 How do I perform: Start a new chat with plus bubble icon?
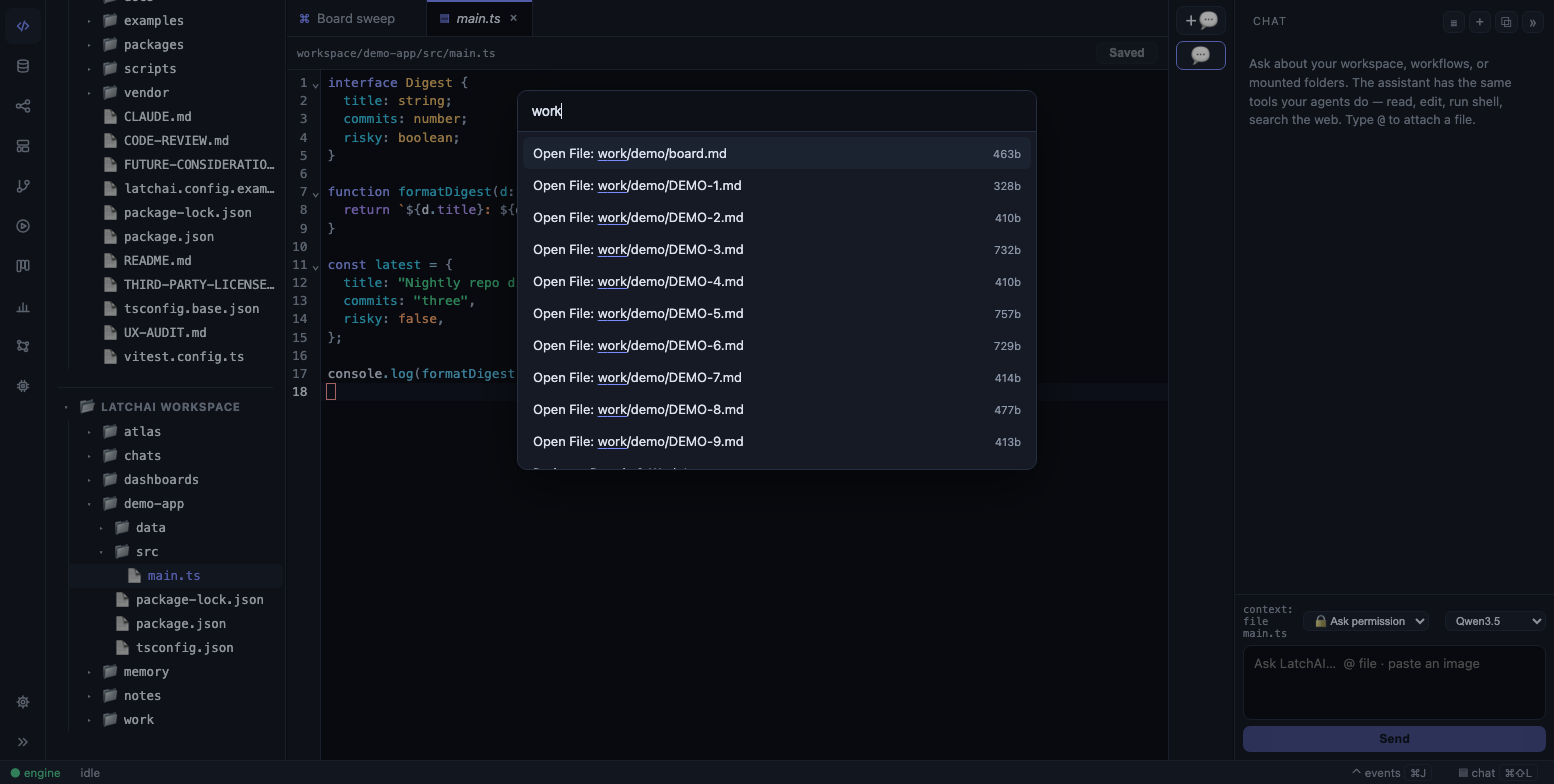click(x=1201, y=20)
